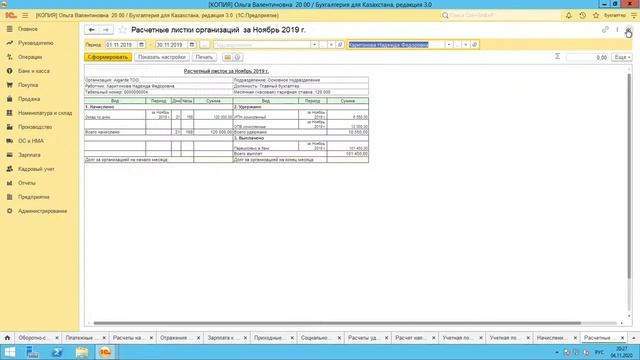Screen dimensions: 640x360
Task: Click the horizontal scrollbar of report
Action: coord(337,323)
